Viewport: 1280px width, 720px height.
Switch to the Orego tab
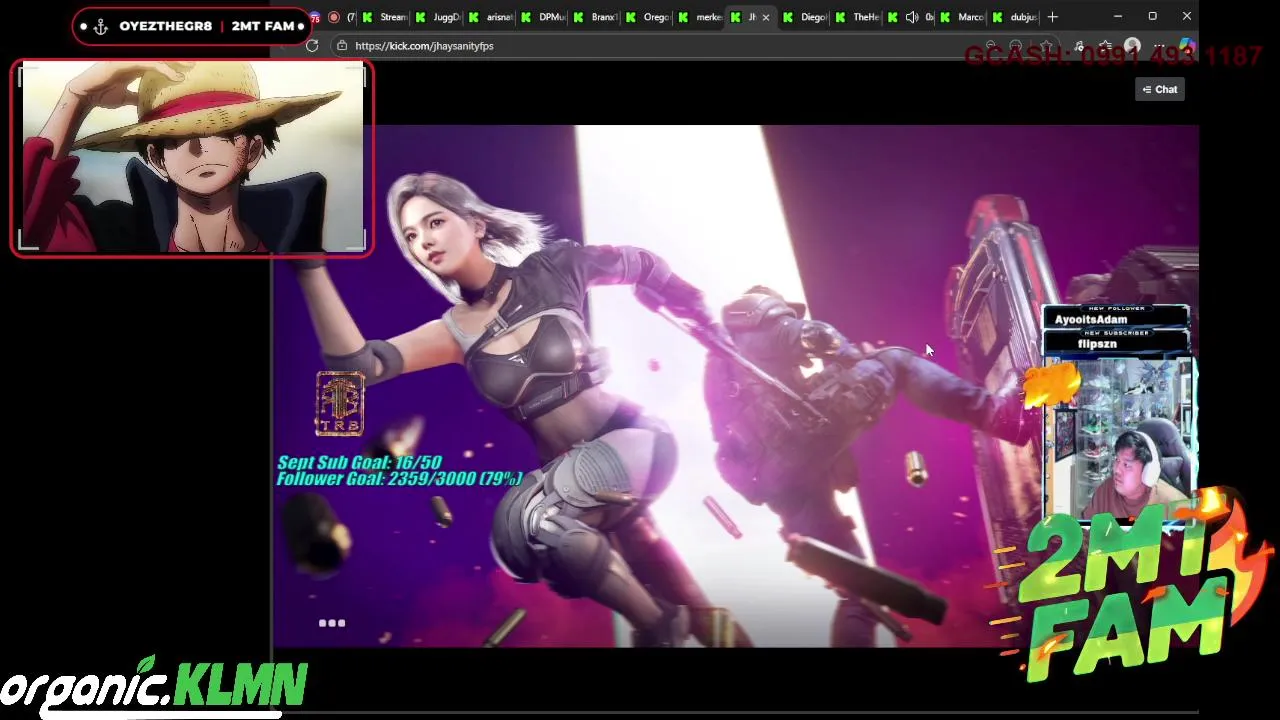[x=648, y=17]
